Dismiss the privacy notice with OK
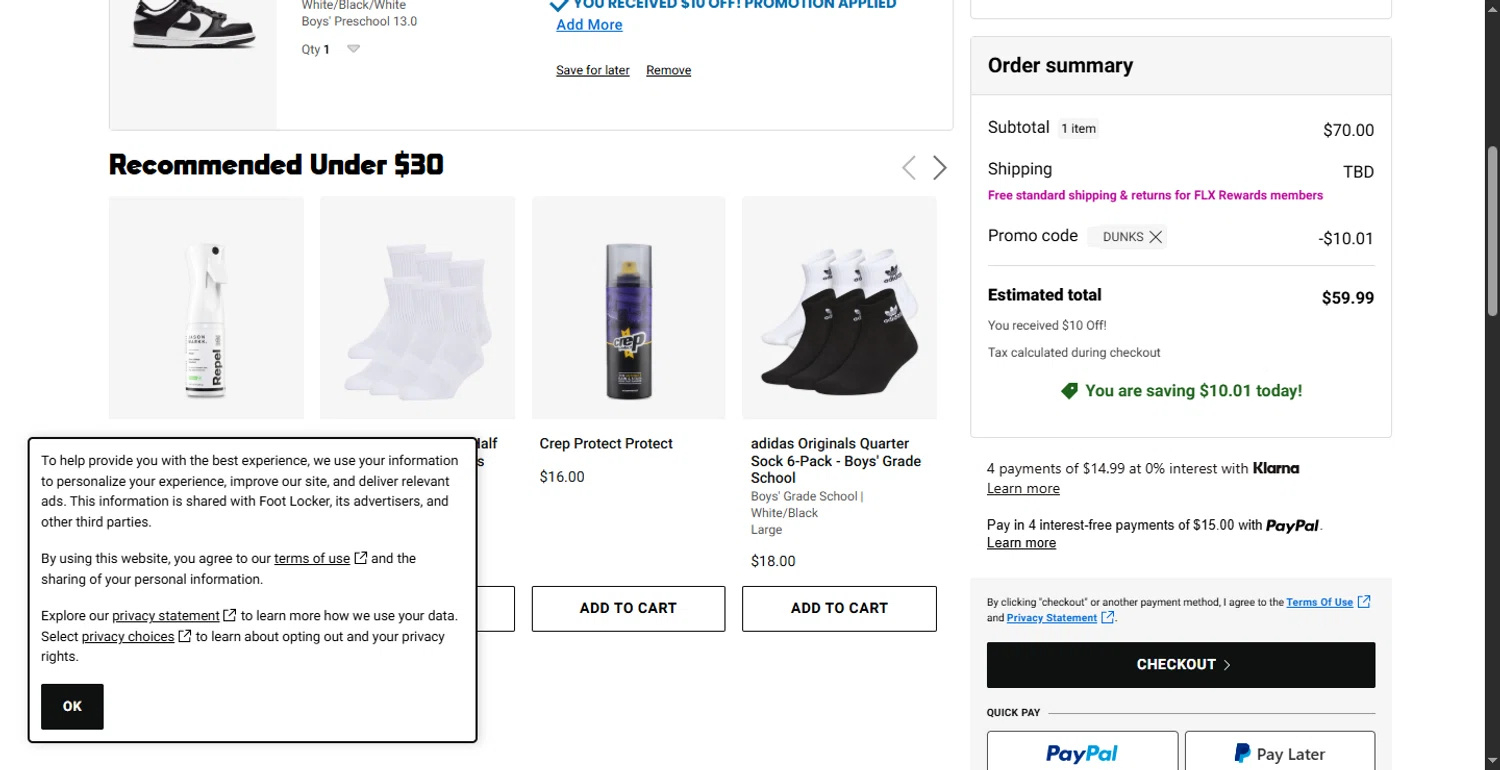 click(71, 706)
